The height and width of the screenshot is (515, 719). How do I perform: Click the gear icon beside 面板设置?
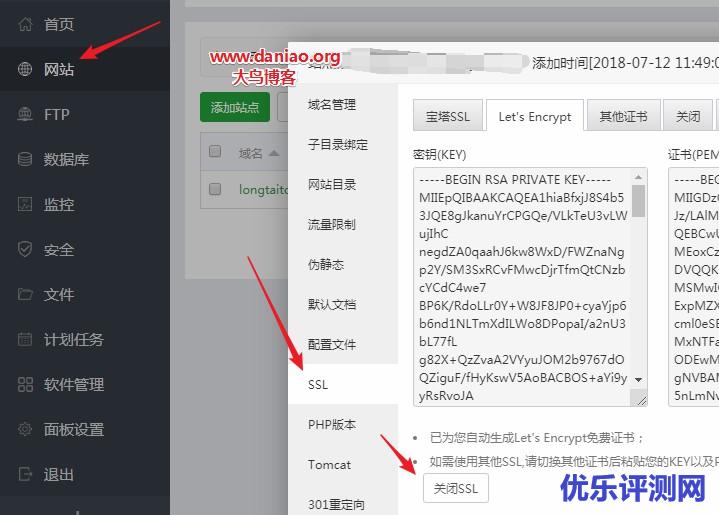(25, 429)
